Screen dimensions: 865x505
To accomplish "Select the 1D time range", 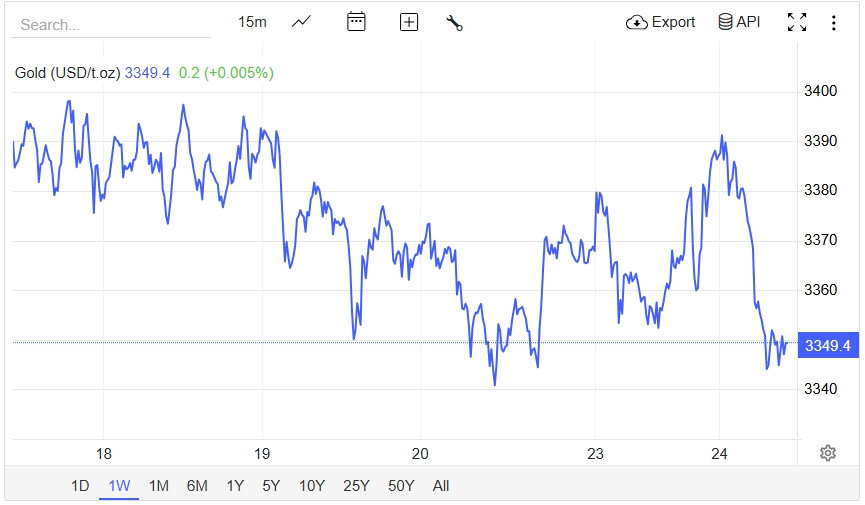I will point(80,486).
